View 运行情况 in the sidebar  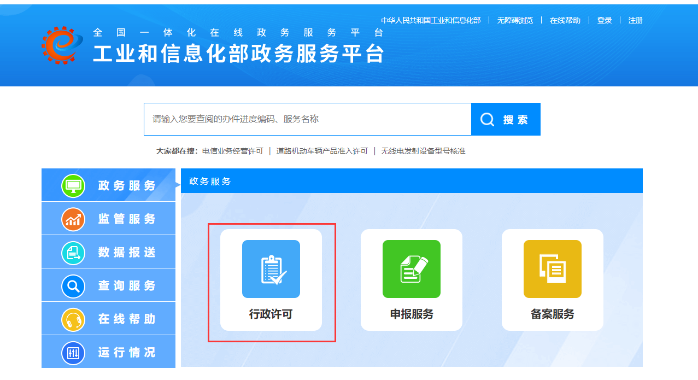(x=109, y=352)
